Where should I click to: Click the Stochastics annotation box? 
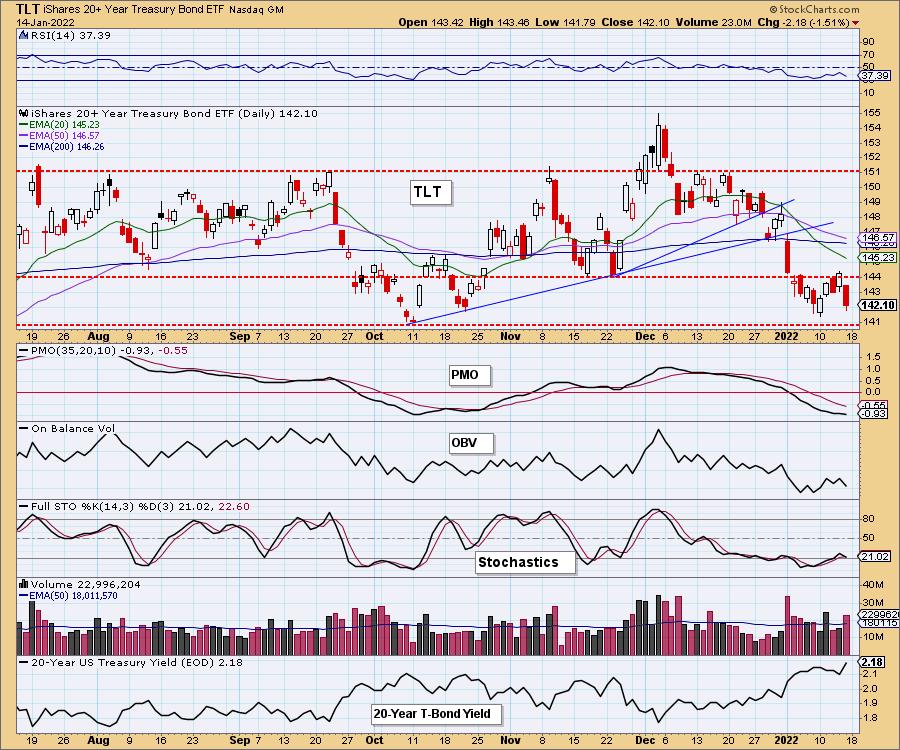(525, 562)
